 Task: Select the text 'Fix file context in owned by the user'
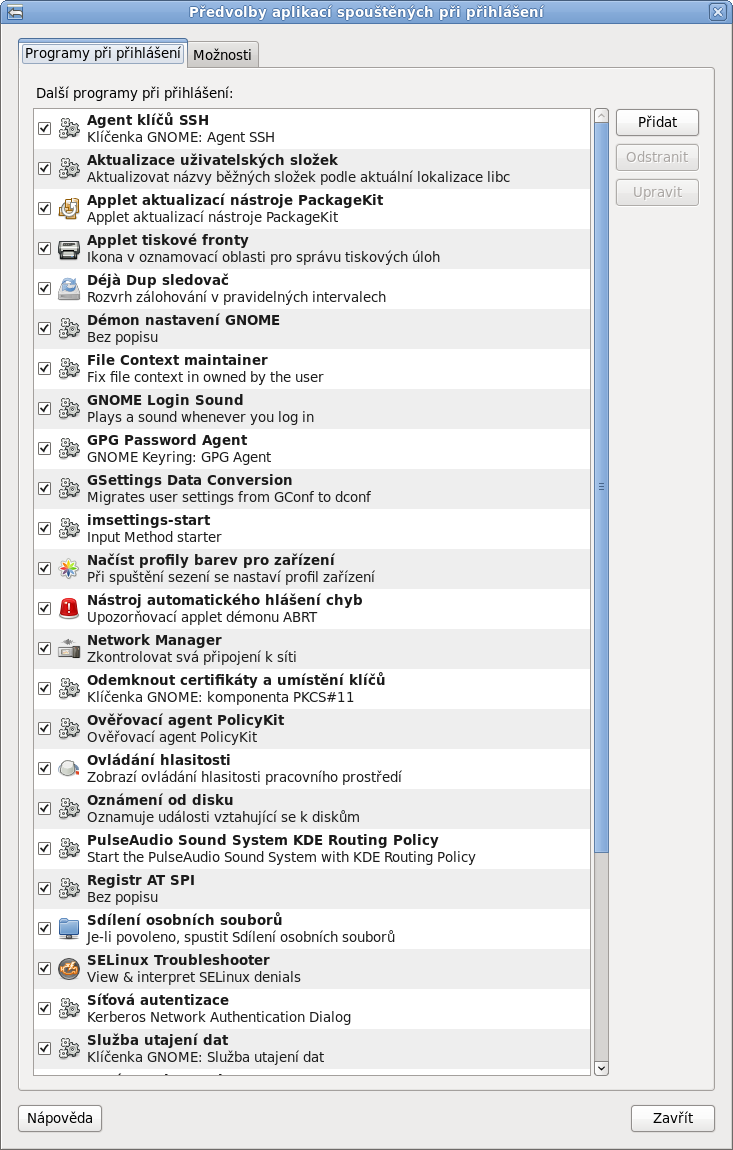(205, 377)
